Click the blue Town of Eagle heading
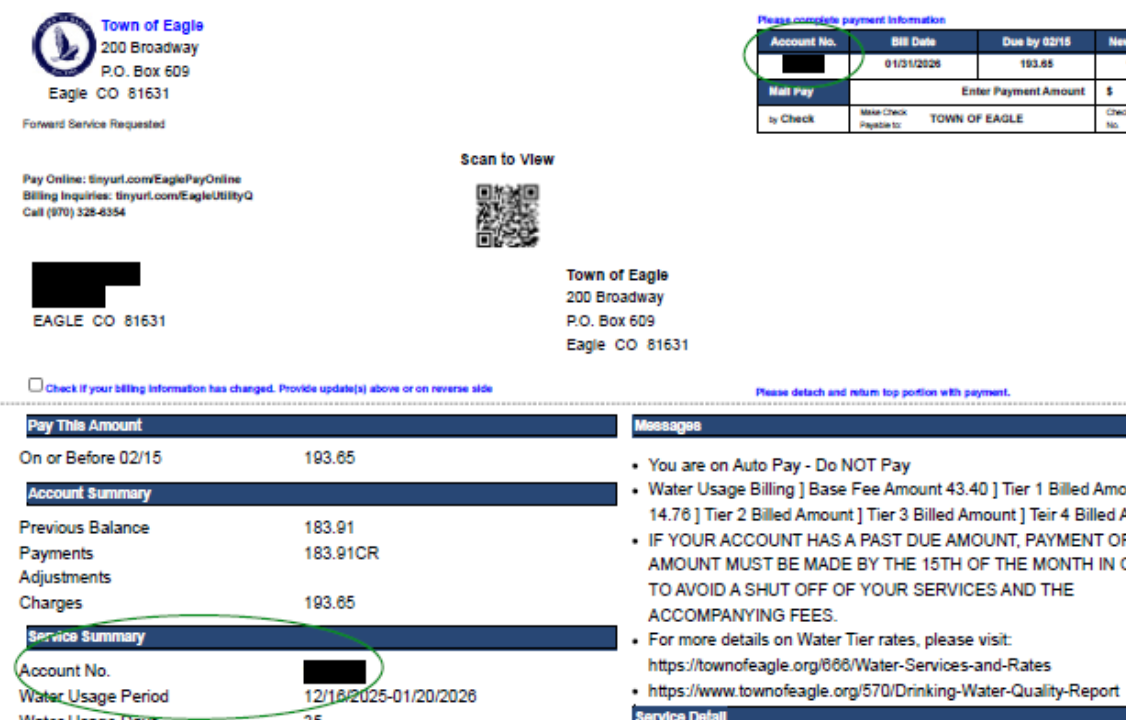Screen dimensions: 1126x720 [152, 25]
